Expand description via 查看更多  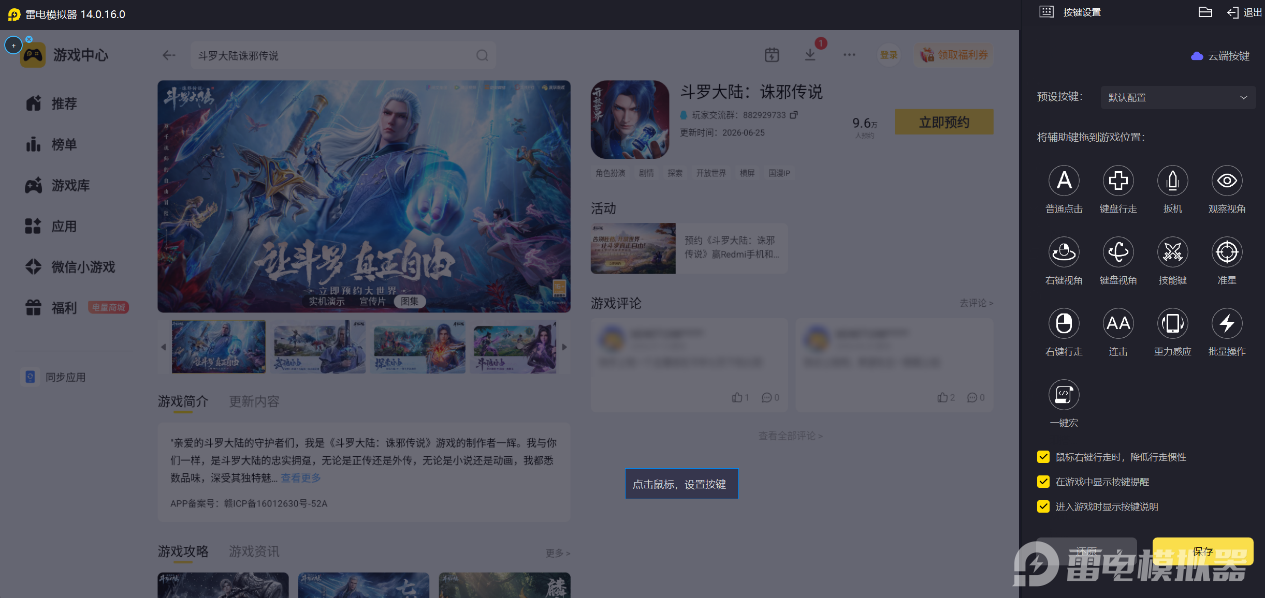coord(301,478)
